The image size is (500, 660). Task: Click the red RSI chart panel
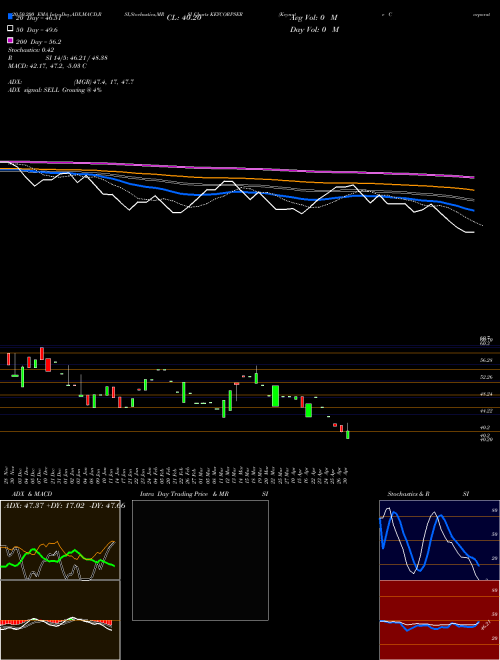pos(439,620)
